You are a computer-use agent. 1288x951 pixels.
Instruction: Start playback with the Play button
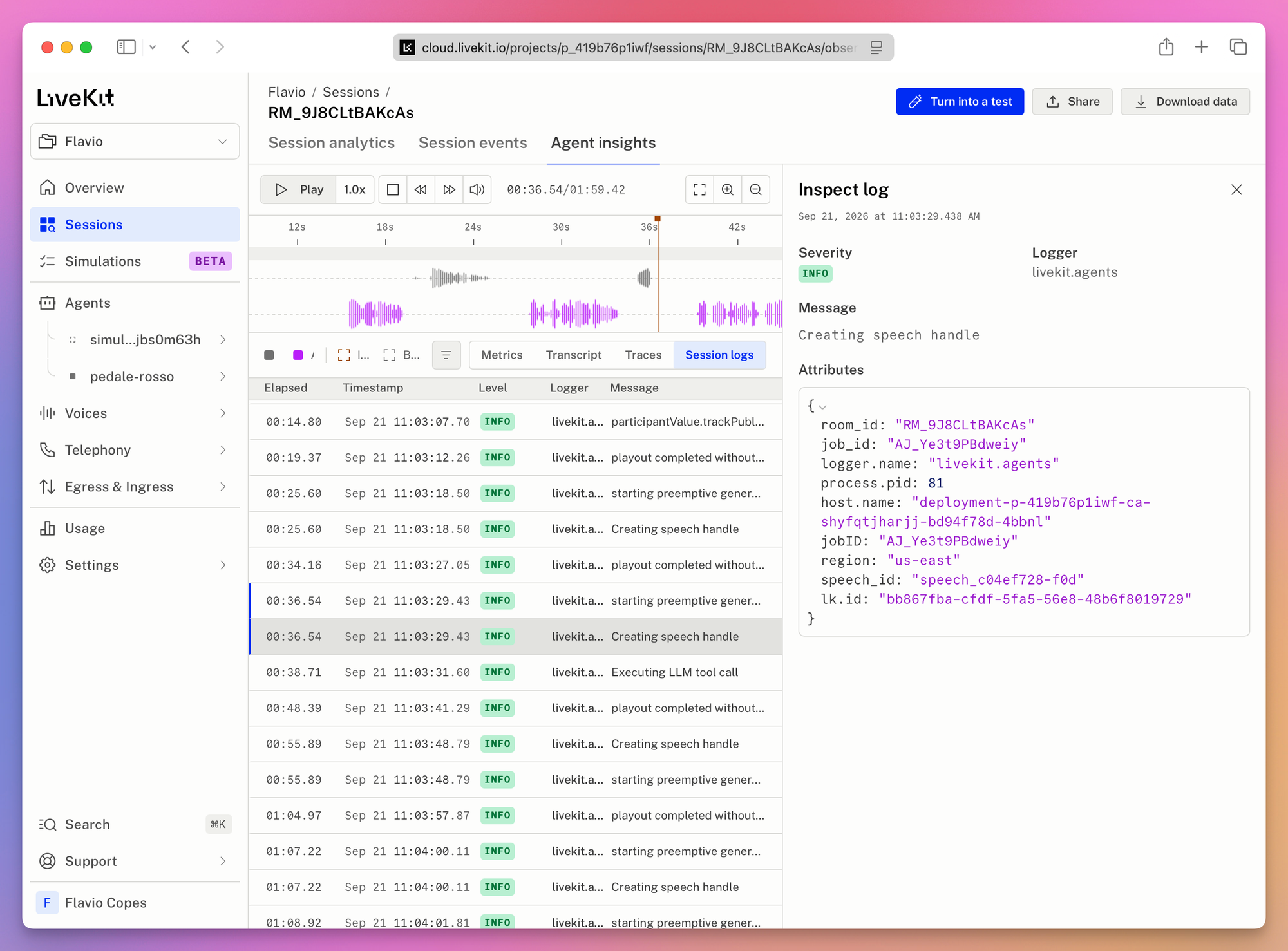[298, 189]
